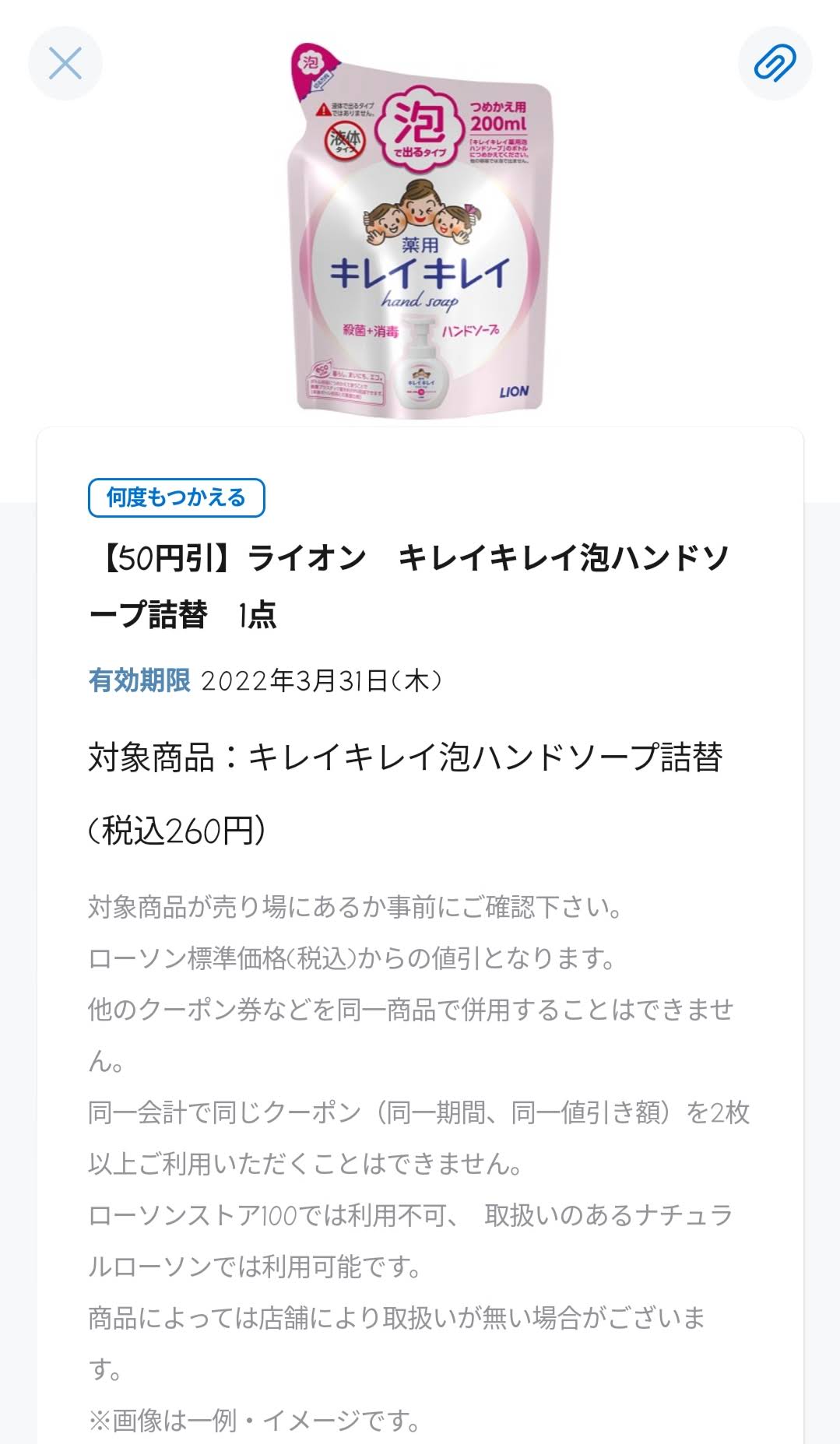Image resolution: width=840 pixels, height=1444 pixels.
Task: Tap the ローソン標準価格(税込)からの値引 note
Action: 352,958
